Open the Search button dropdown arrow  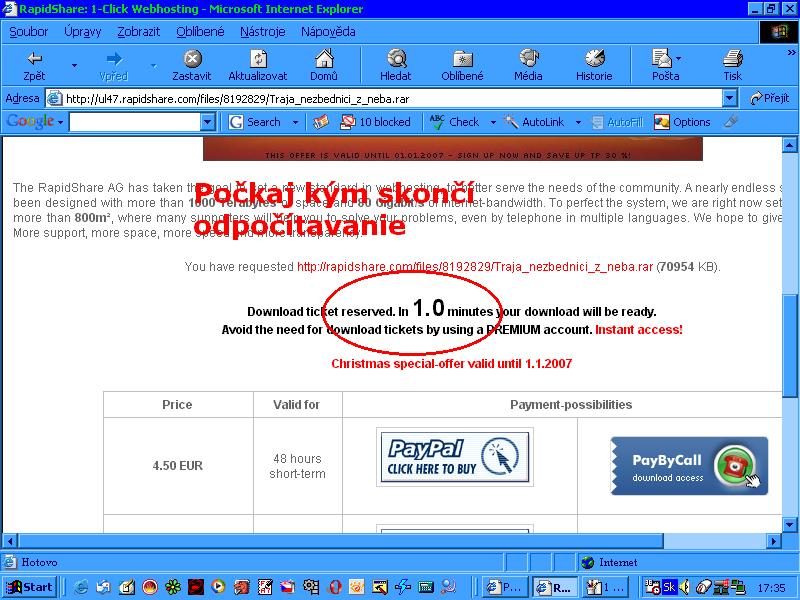295,122
